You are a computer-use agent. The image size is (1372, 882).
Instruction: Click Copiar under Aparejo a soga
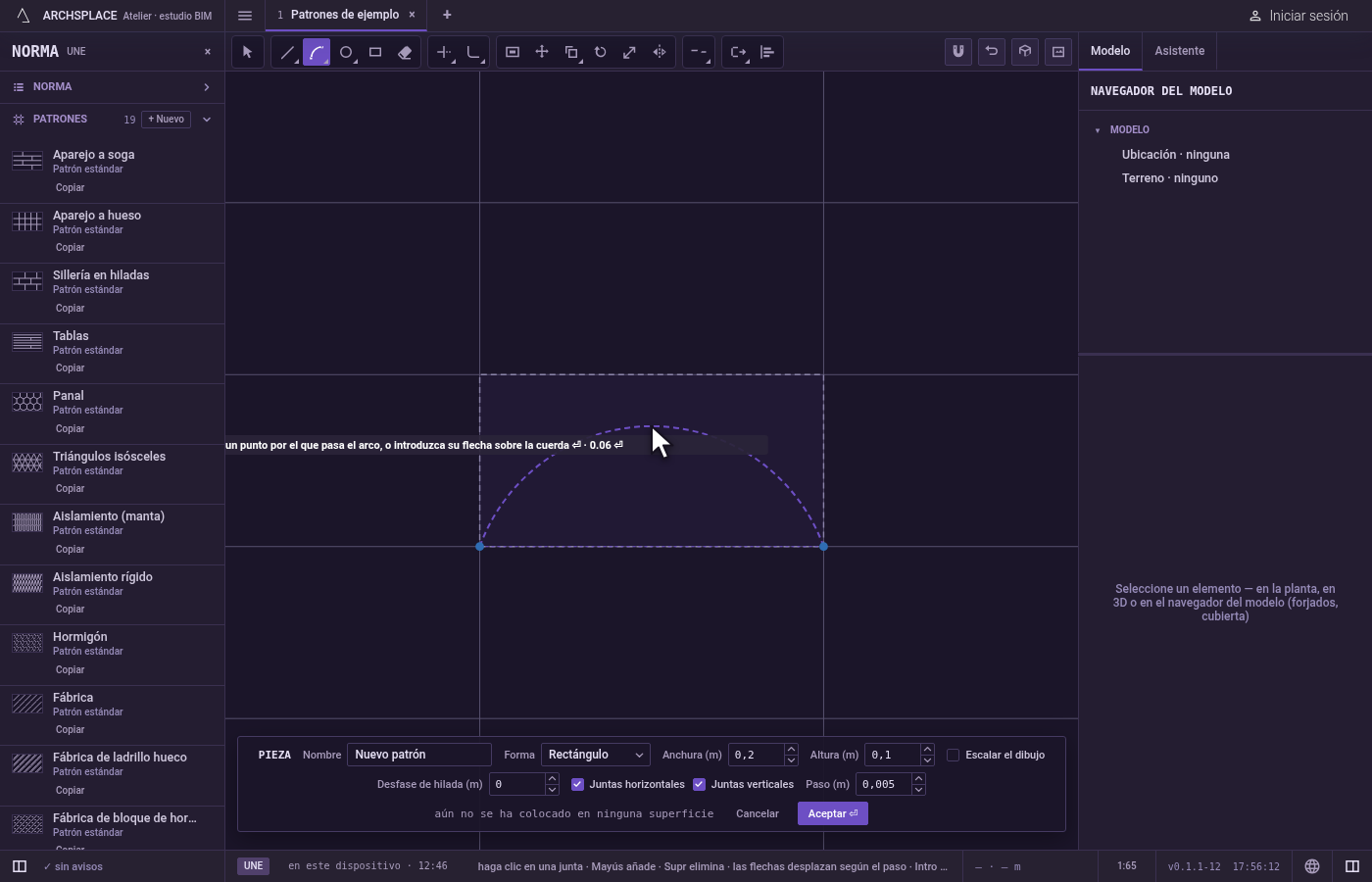coord(70,187)
